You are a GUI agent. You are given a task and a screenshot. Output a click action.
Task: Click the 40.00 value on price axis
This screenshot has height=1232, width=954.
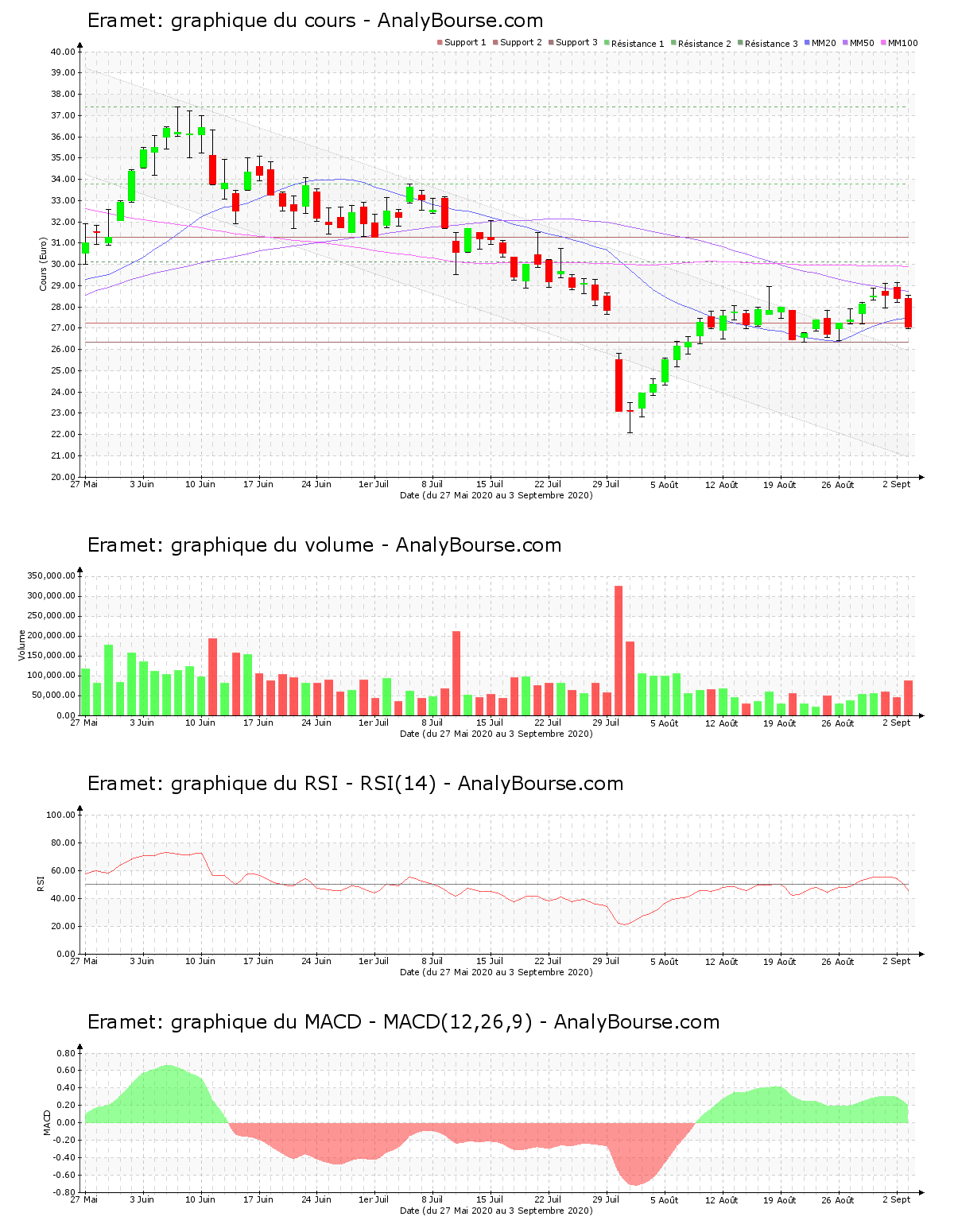(63, 52)
